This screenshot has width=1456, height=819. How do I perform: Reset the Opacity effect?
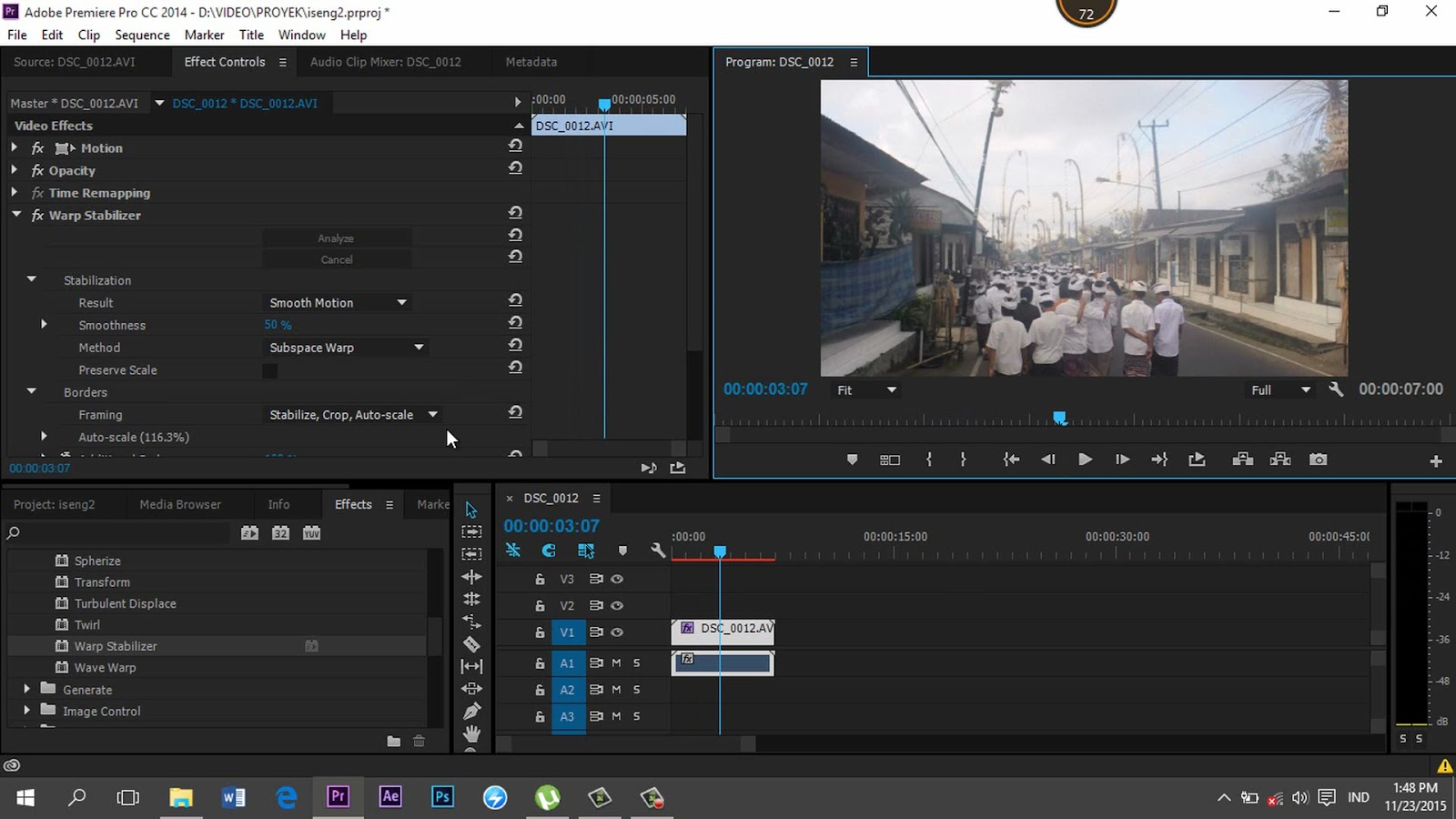(x=515, y=168)
